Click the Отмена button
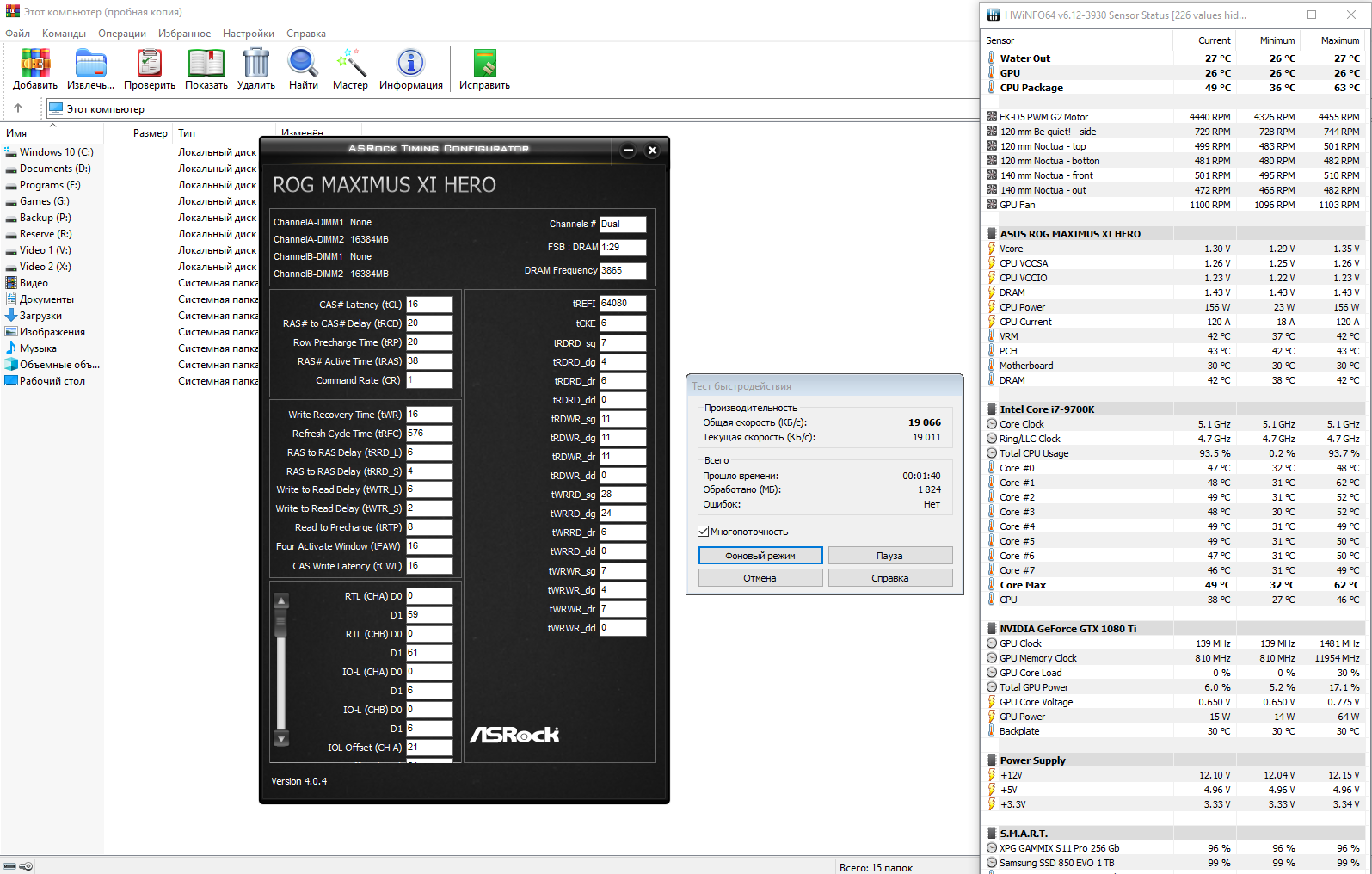The height and width of the screenshot is (874, 1372). click(x=760, y=578)
